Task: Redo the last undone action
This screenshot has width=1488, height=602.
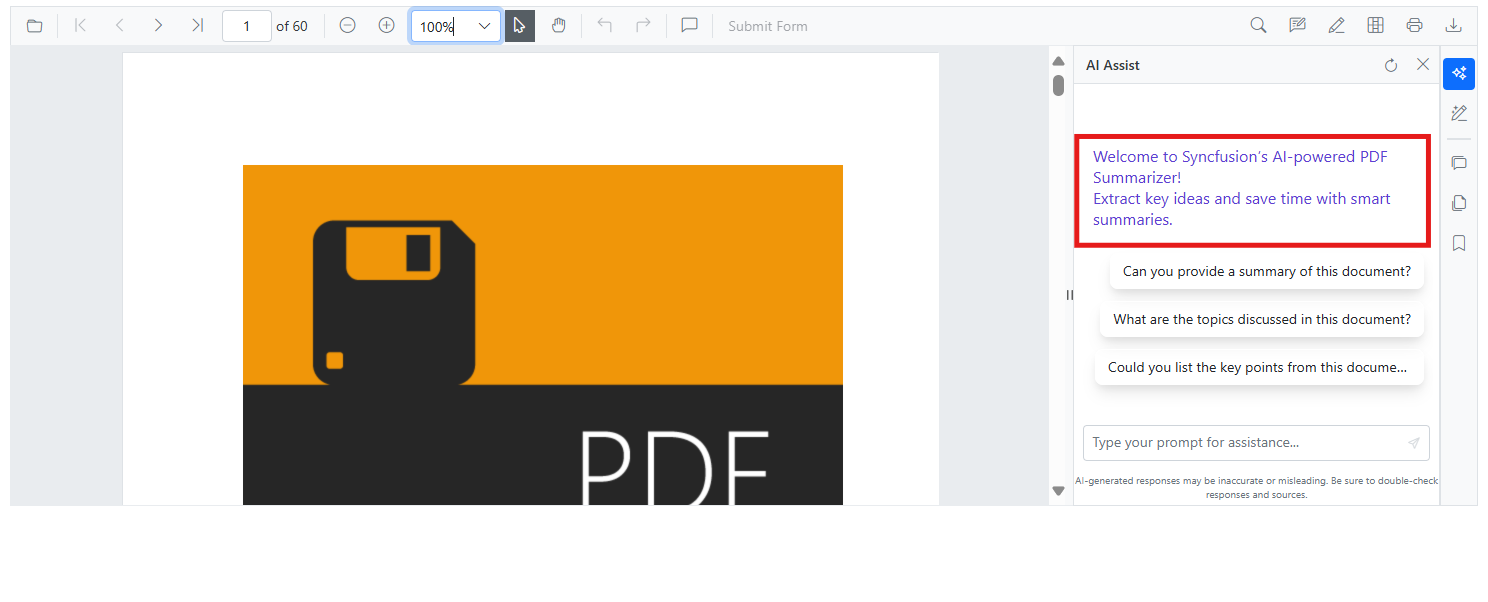Action: click(643, 26)
